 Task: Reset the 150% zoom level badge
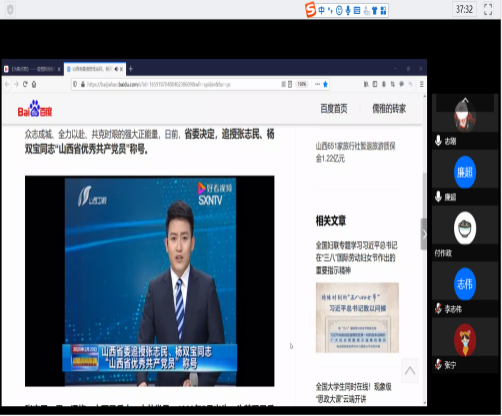pos(302,84)
